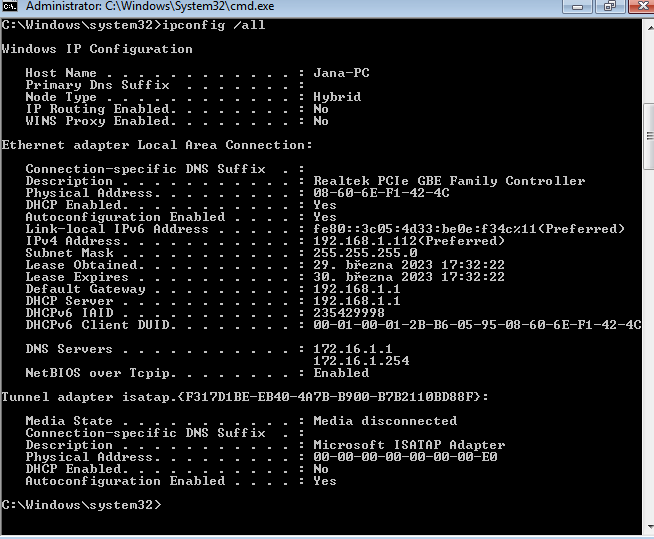654x539 pixels.
Task: Click the Realtek PCIe GBE Family Controller text
Action: (449, 181)
